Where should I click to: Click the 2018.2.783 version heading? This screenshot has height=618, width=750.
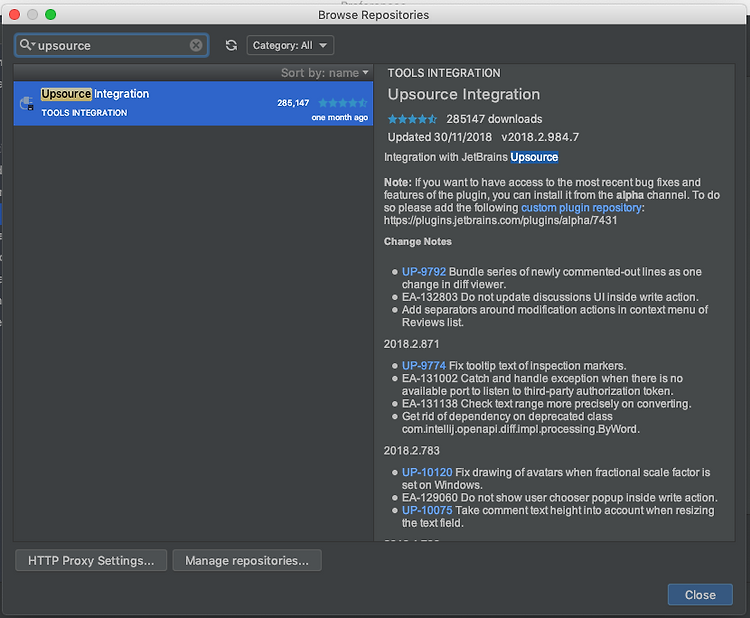pyautogui.click(x=411, y=451)
